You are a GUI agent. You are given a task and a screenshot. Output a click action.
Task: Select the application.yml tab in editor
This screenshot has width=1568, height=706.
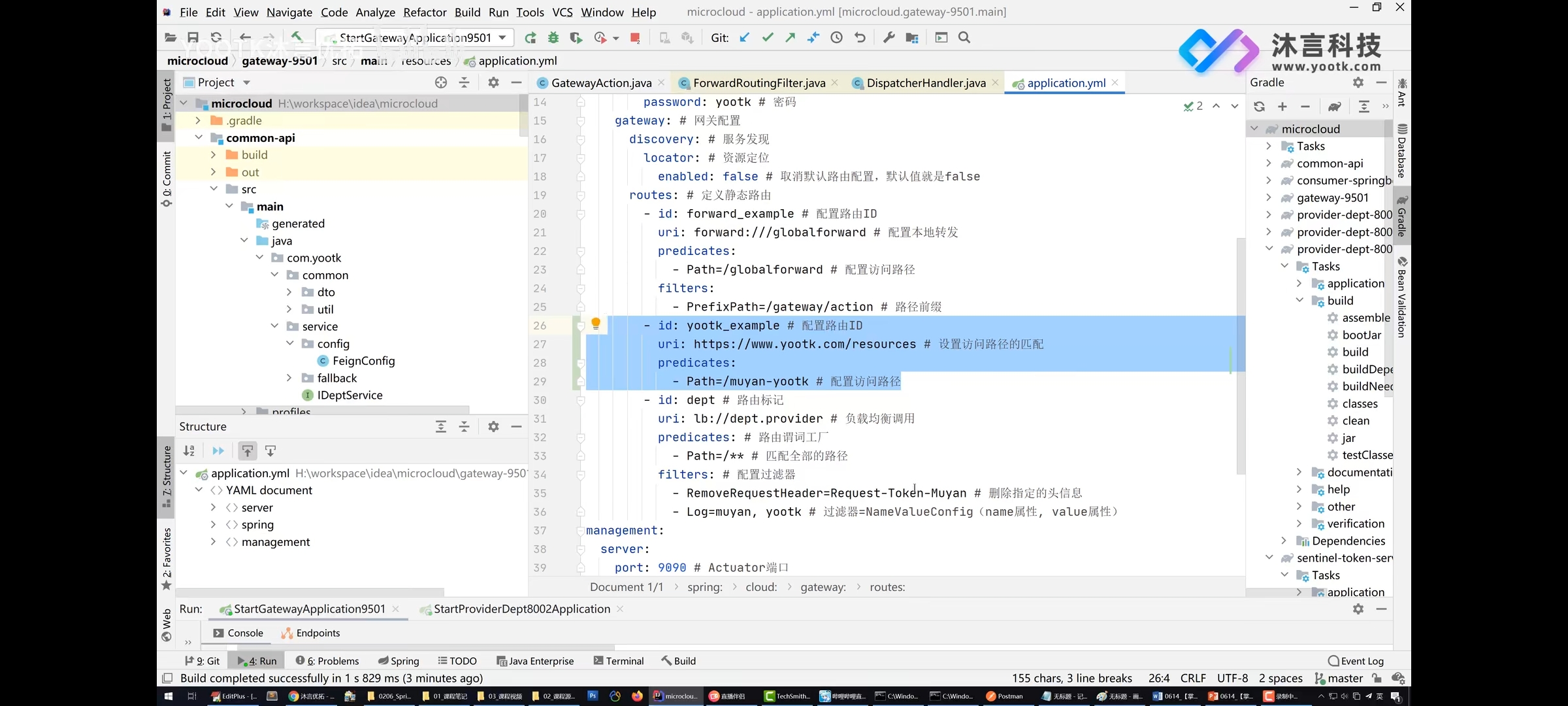pos(1066,82)
